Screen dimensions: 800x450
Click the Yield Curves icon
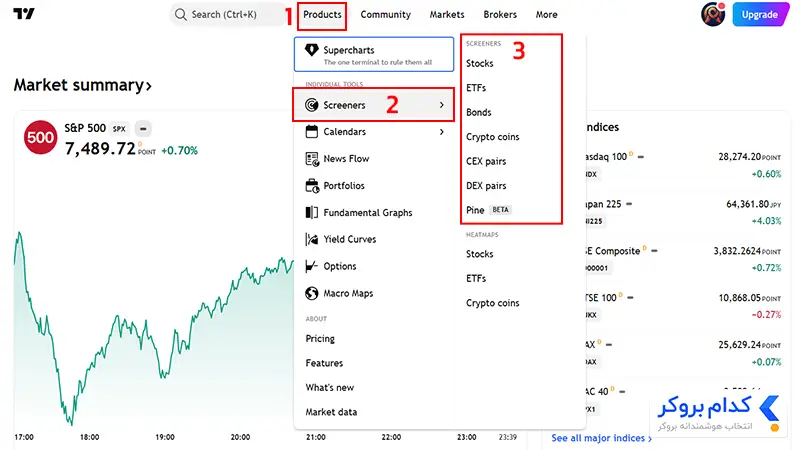[311, 239]
